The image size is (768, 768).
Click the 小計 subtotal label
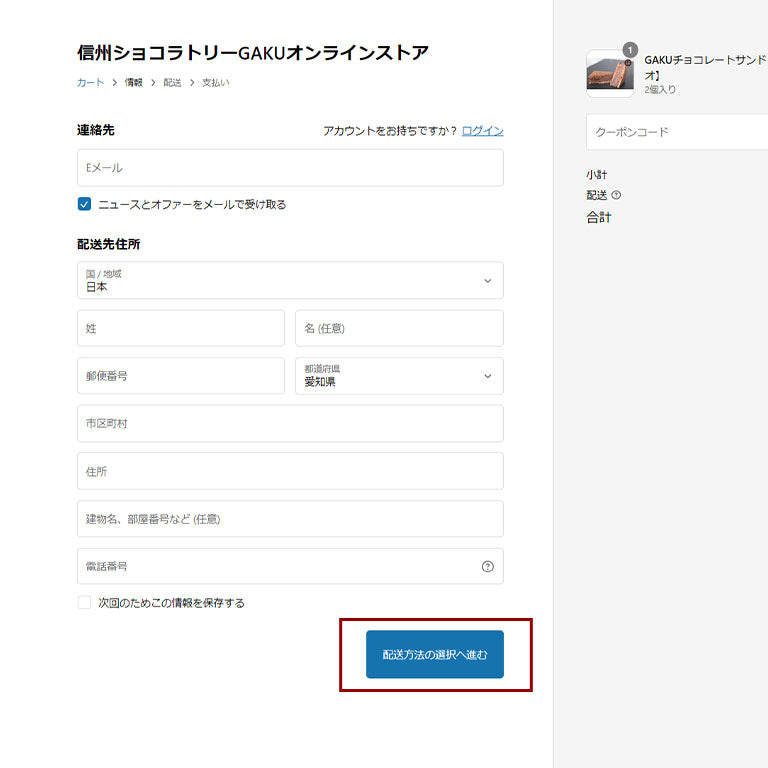tap(597, 174)
